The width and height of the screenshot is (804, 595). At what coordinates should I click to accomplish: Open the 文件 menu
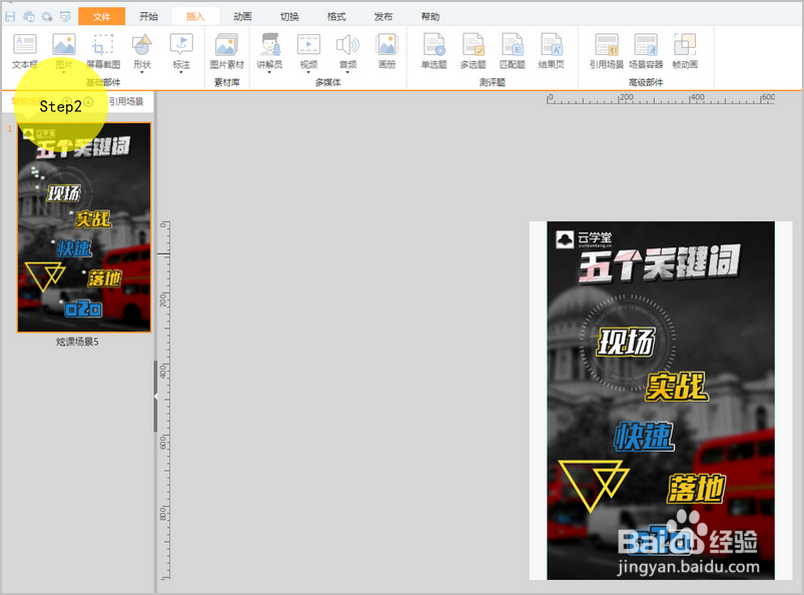pyautogui.click(x=102, y=16)
